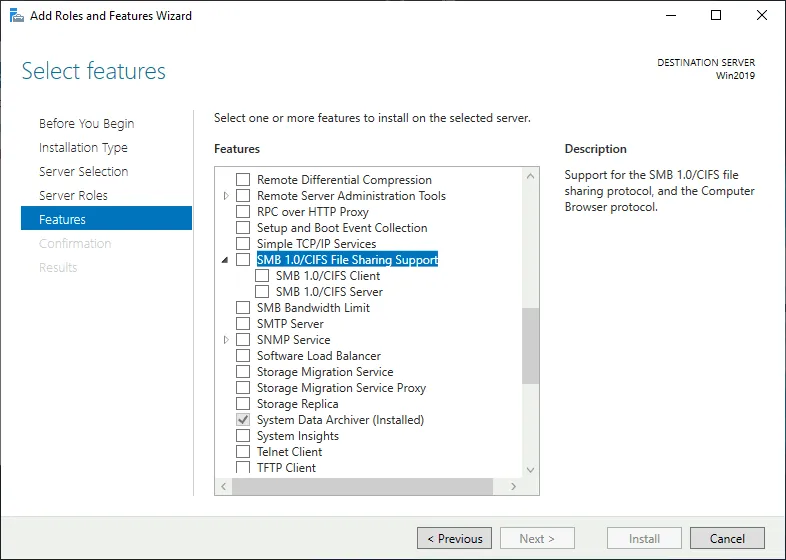This screenshot has height=560, width=786.
Task: Expand the SNMP Service tree node
Action: point(226,340)
